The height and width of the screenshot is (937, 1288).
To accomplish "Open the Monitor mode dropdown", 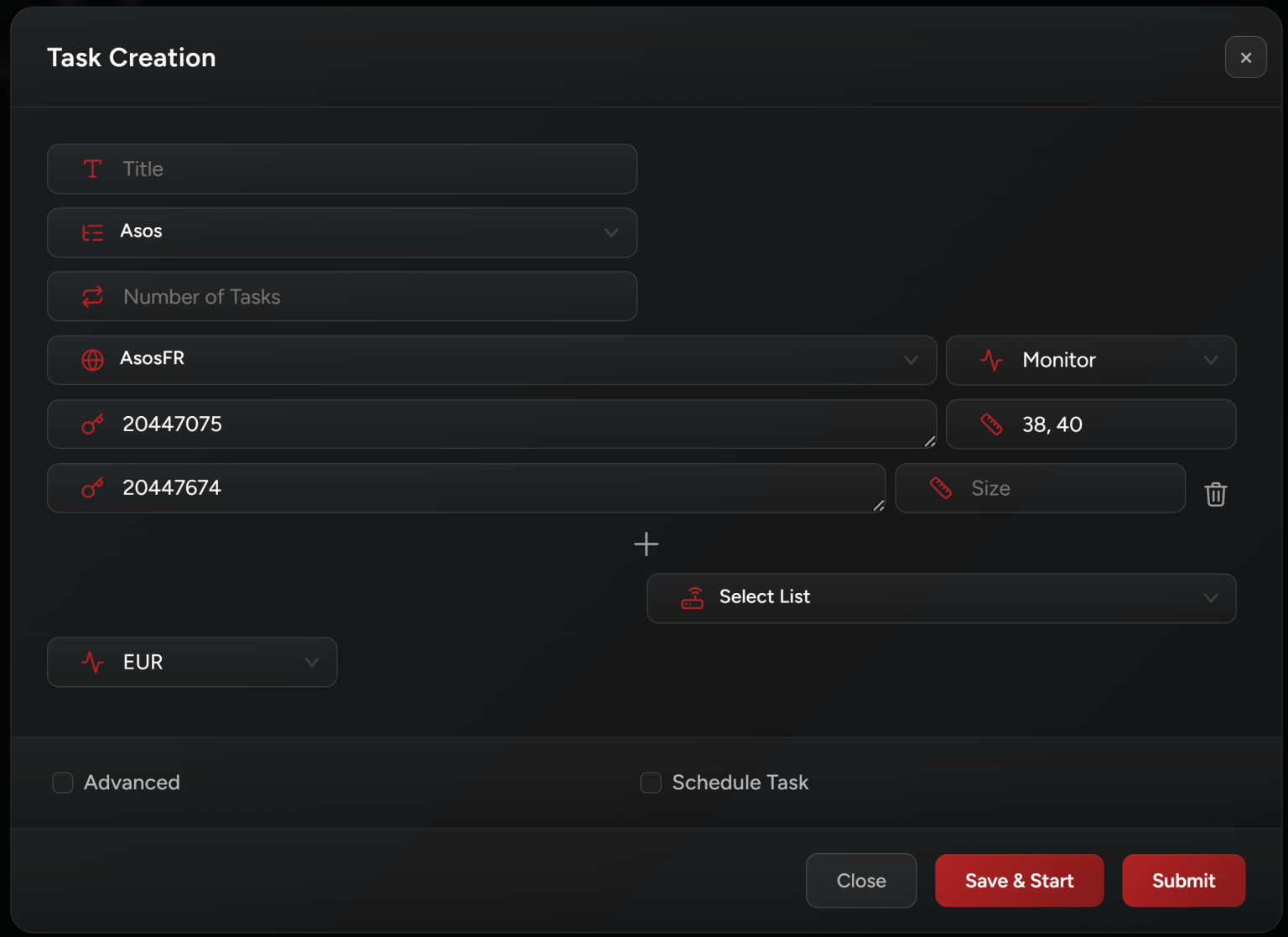I will coord(1090,360).
